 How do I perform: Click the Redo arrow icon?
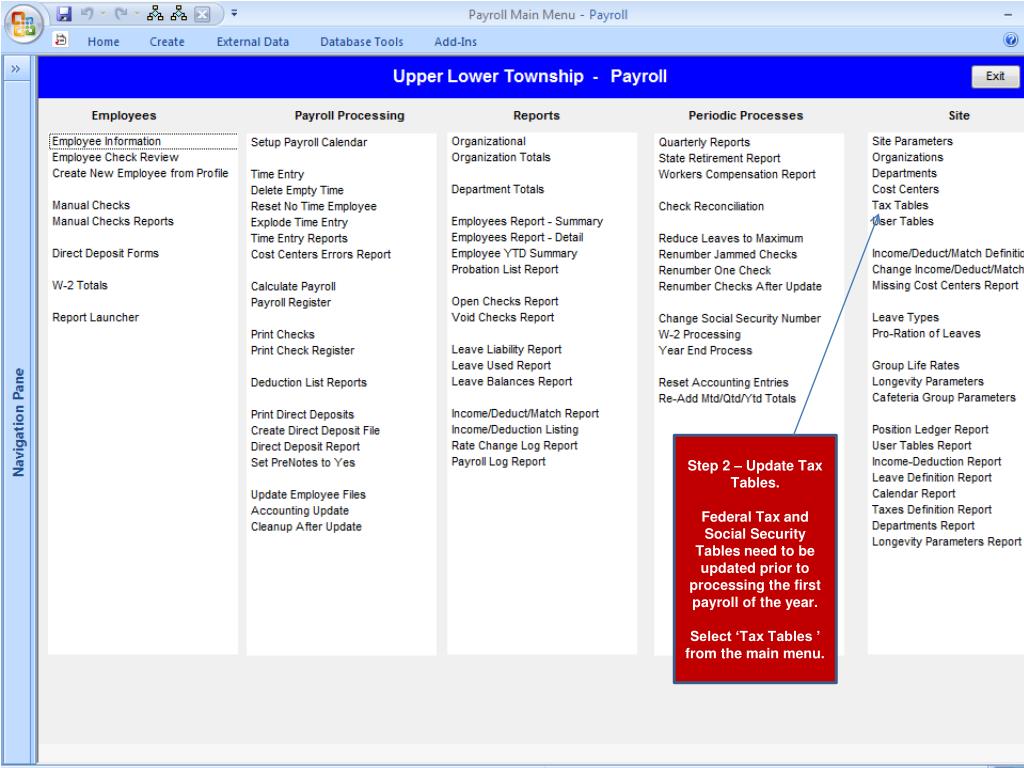(x=120, y=14)
